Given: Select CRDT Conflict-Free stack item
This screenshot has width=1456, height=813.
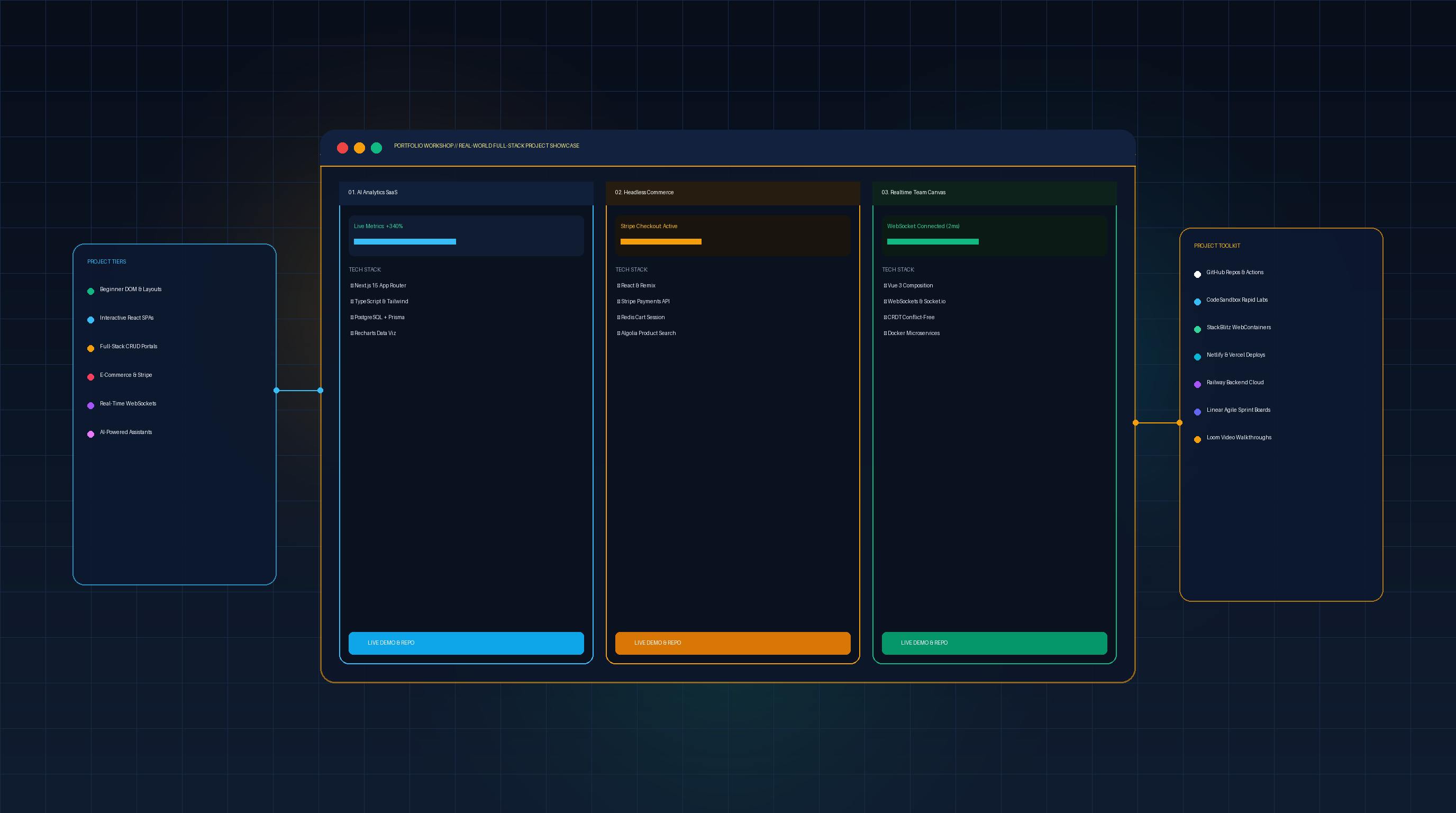Looking at the screenshot, I should click(x=909, y=317).
